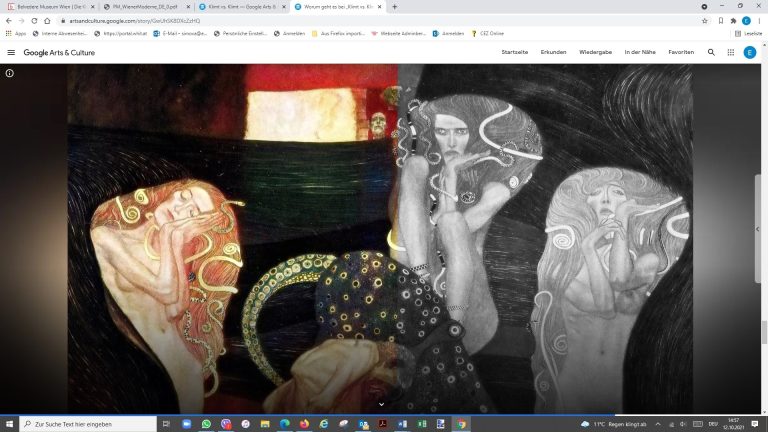Viewport: 768px width, 432px height.
Task: Open the Chrome three-dot menu
Action: (759, 21)
